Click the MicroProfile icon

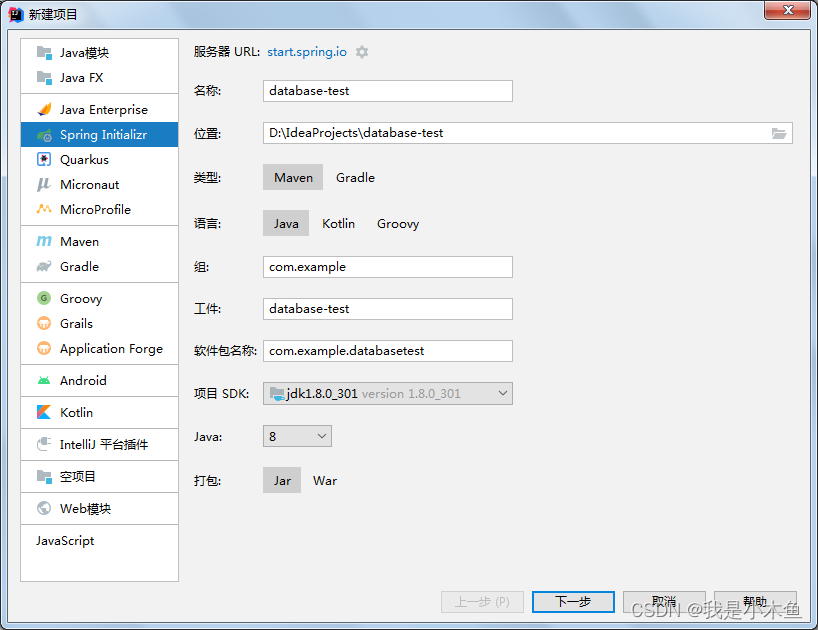44,209
